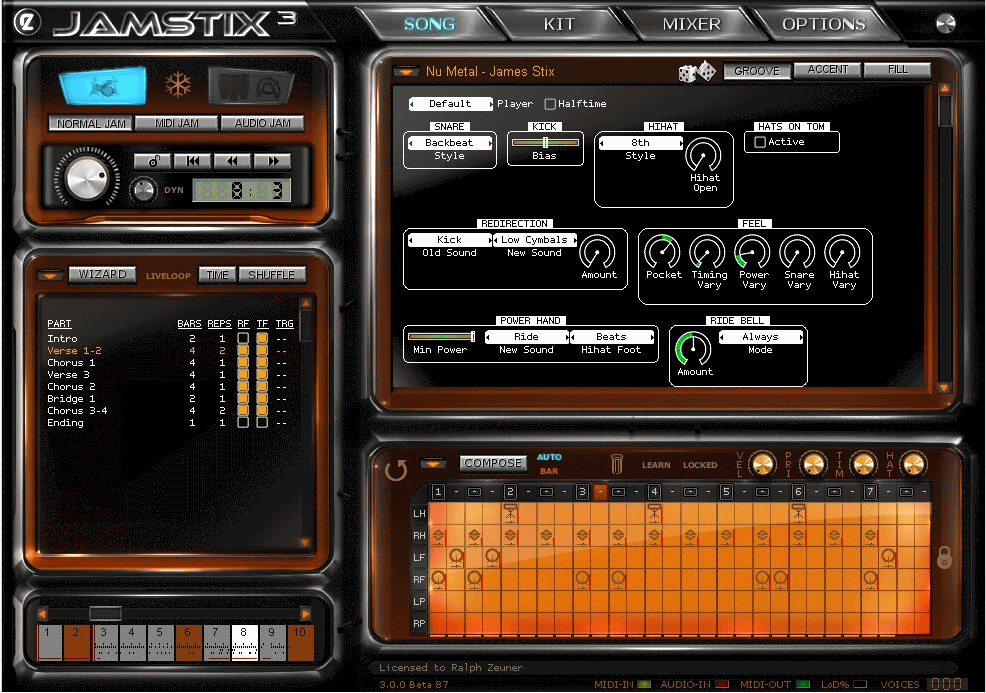
Task: Change Power Hand Ride sound selector
Action: point(526,336)
